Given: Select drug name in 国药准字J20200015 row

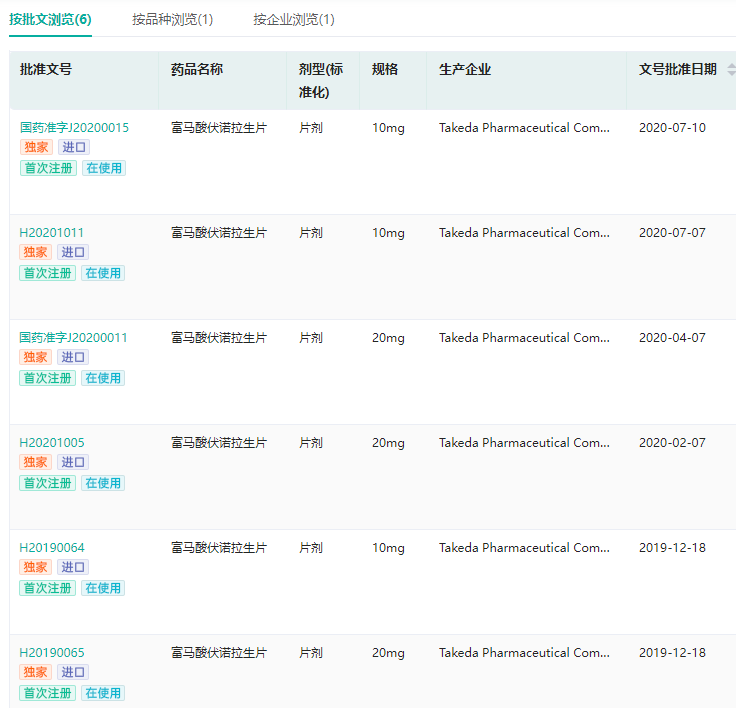Looking at the screenshot, I should [219, 128].
